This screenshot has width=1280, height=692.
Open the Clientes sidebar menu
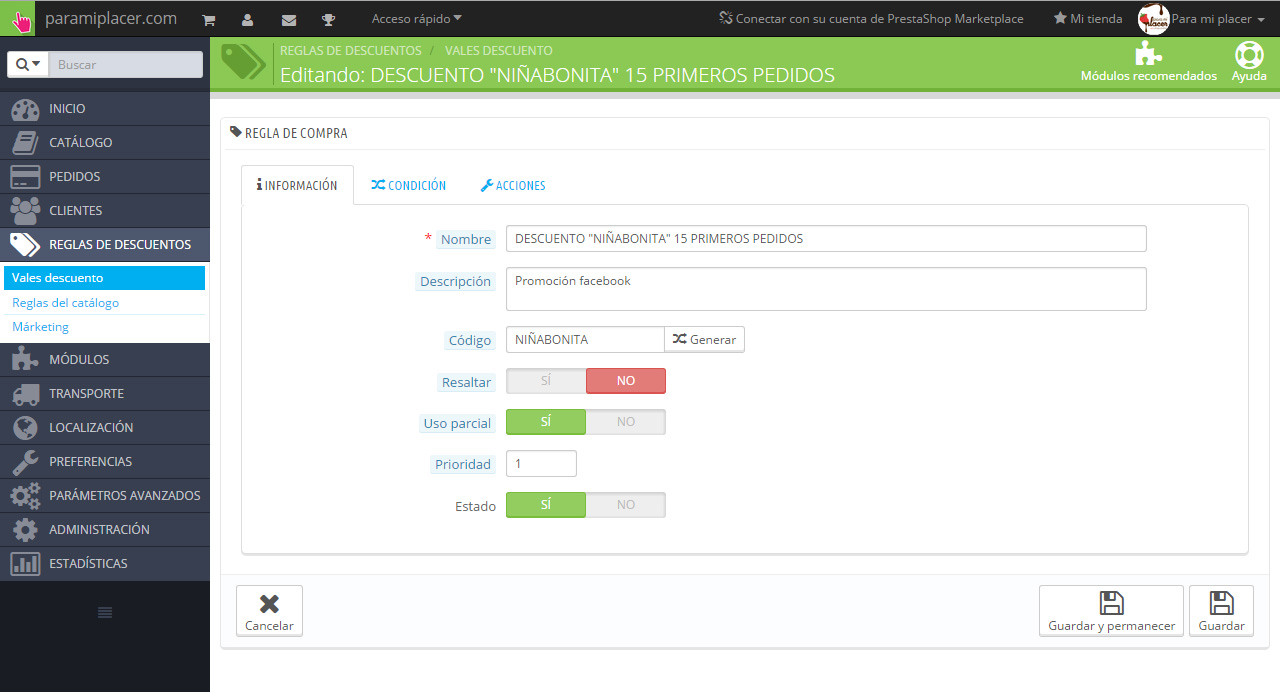click(105, 210)
